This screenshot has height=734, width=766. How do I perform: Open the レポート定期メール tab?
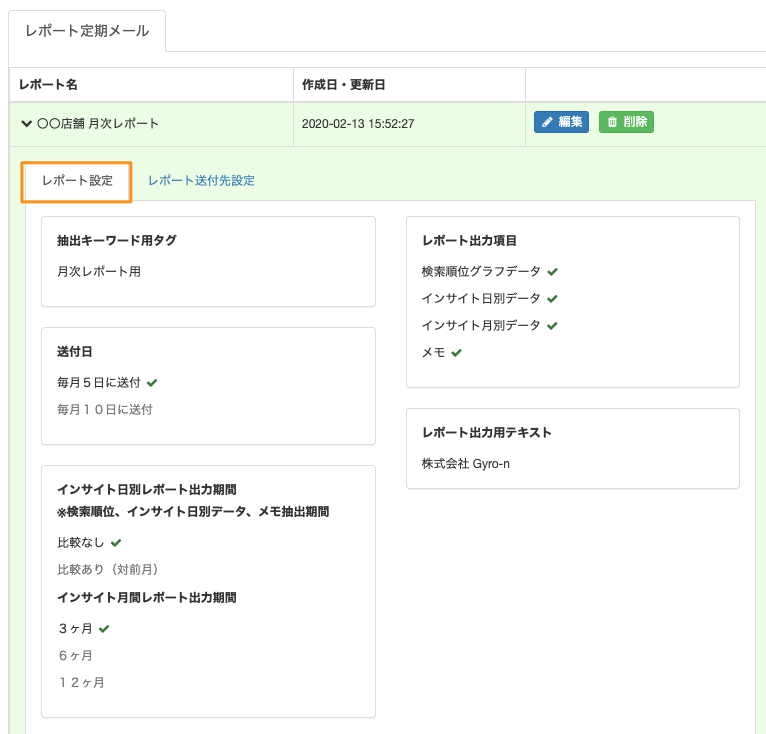pos(87,31)
